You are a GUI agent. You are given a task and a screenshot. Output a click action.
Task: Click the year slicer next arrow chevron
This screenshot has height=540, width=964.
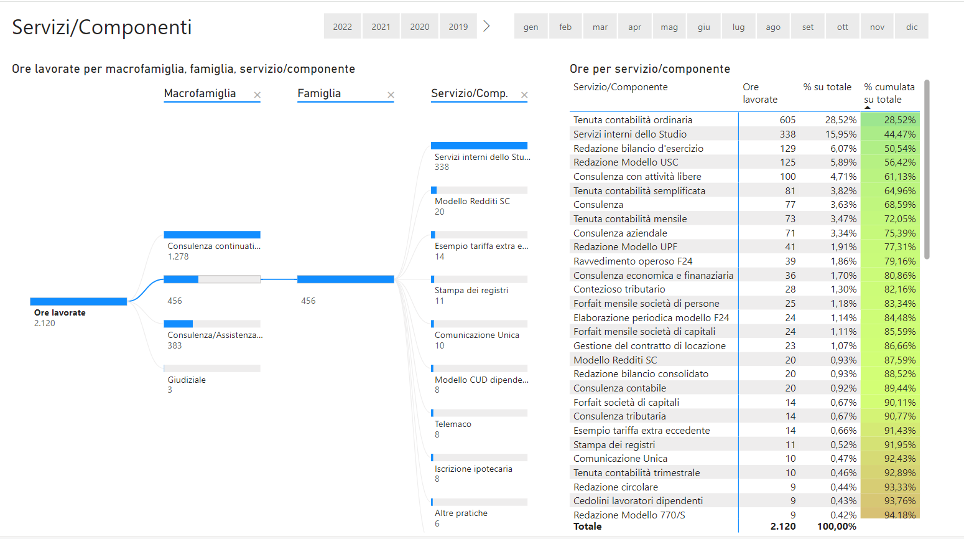(487, 26)
